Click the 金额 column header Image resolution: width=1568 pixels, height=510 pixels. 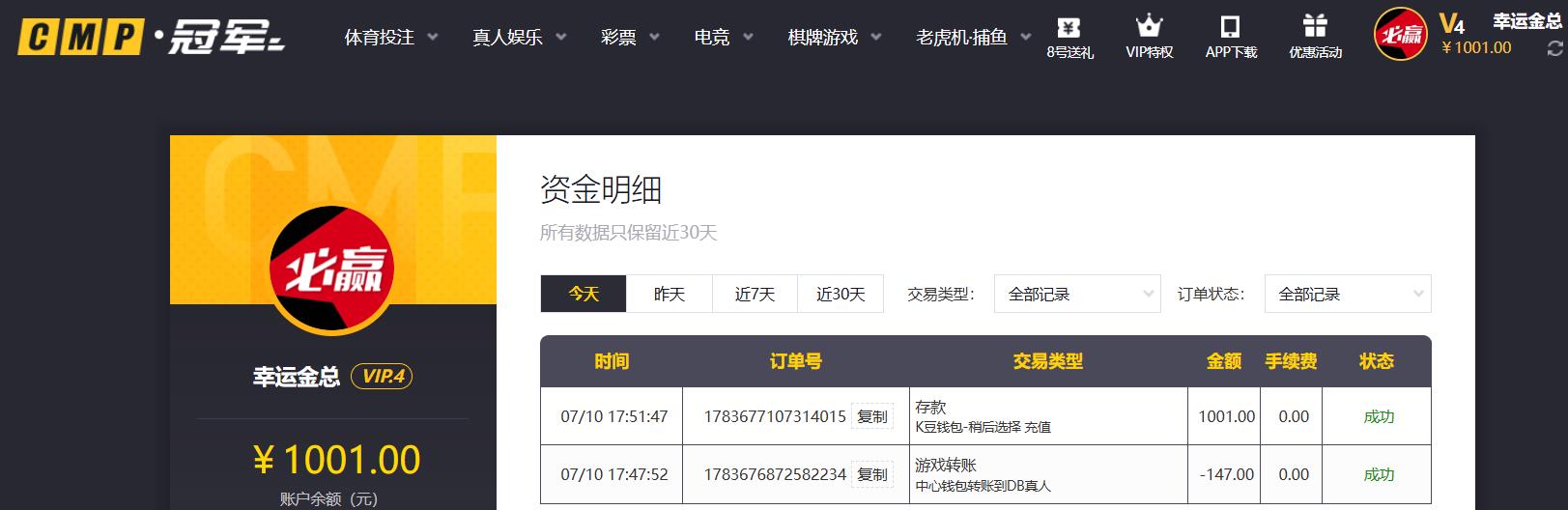click(x=1224, y=361)
